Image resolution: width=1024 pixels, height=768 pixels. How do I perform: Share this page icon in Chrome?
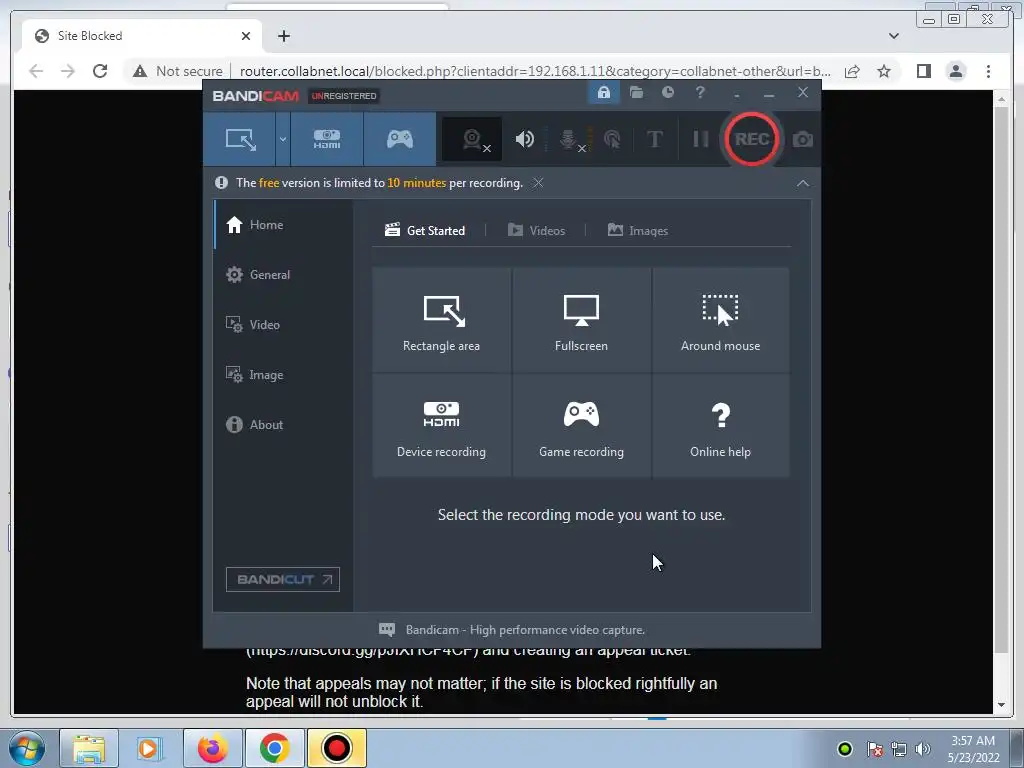click(852, 71)
